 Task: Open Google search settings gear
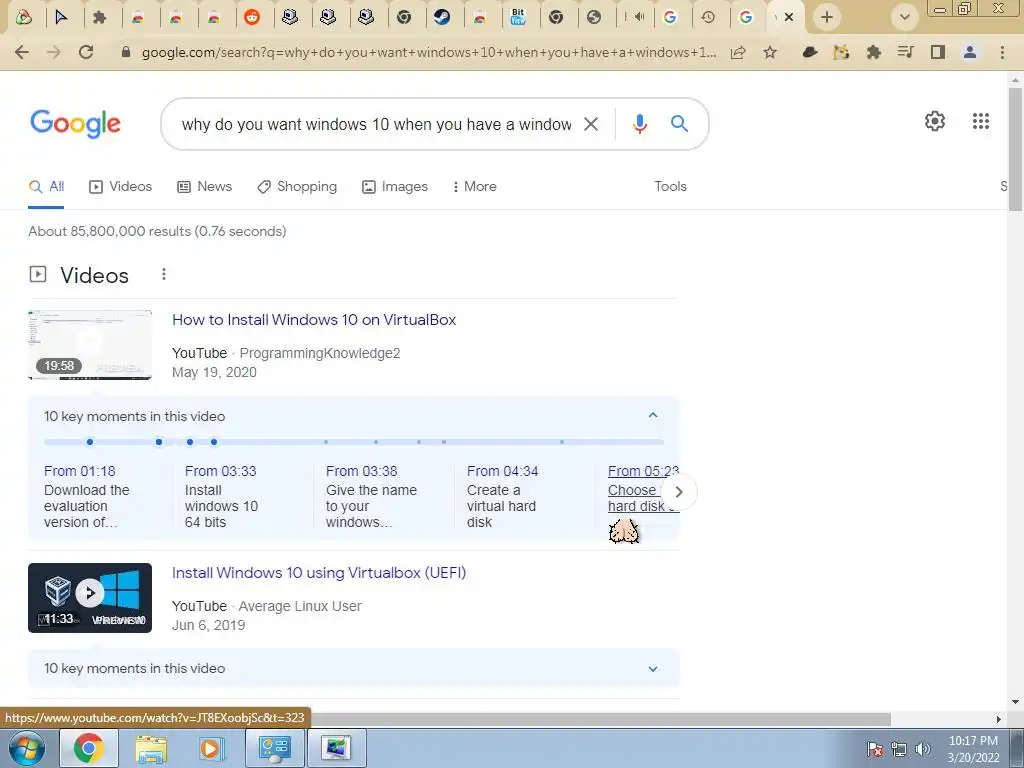pos(935,121)
